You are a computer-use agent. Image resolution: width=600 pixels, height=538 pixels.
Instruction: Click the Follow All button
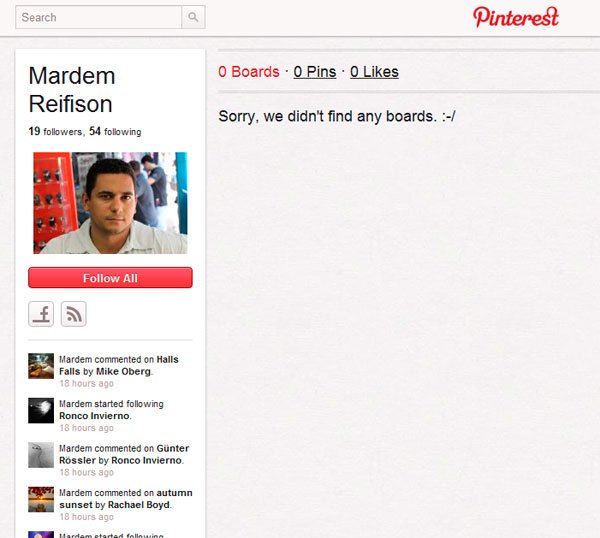[x=110, y=278]
